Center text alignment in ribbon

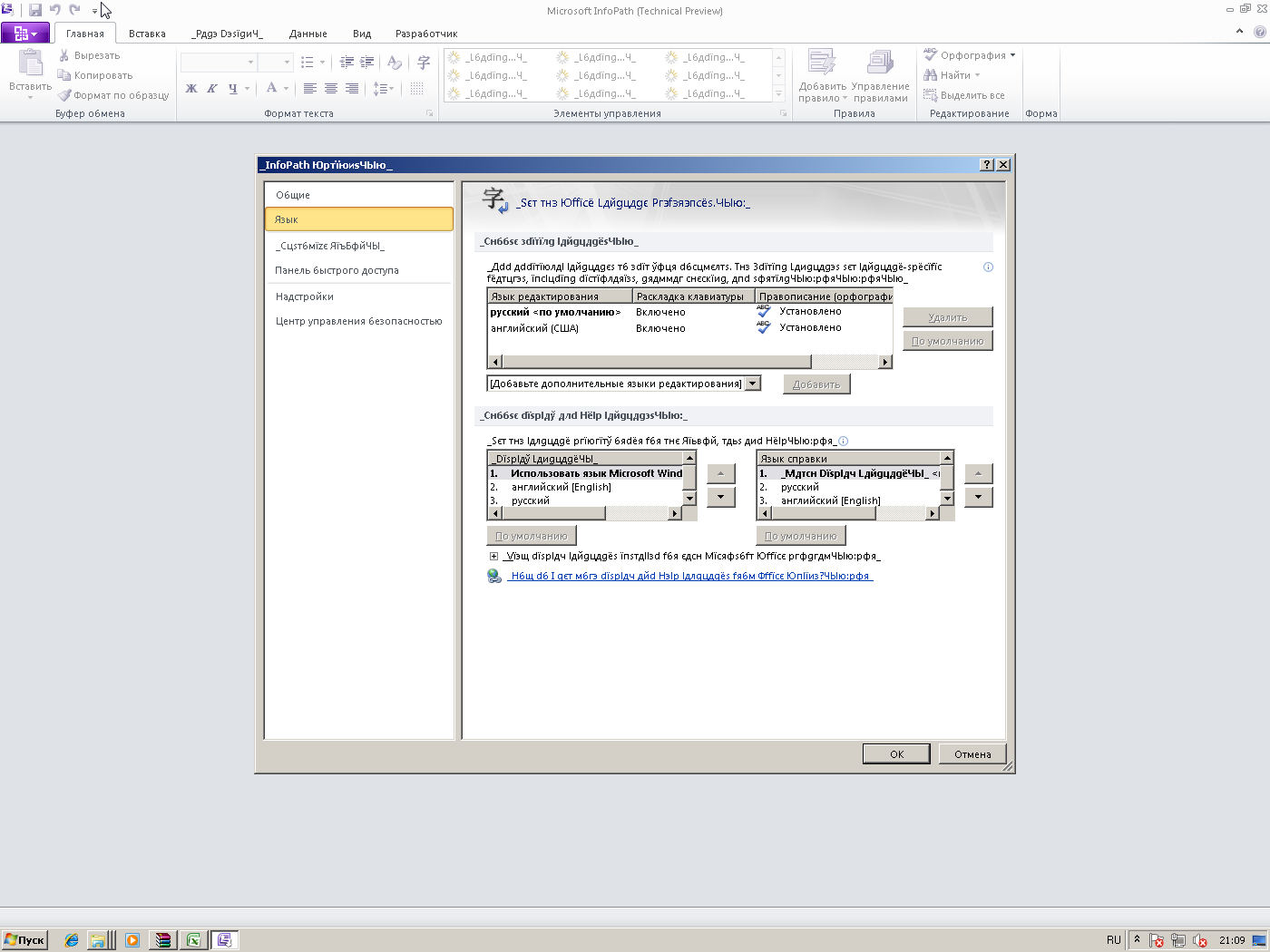coord(331,88)
